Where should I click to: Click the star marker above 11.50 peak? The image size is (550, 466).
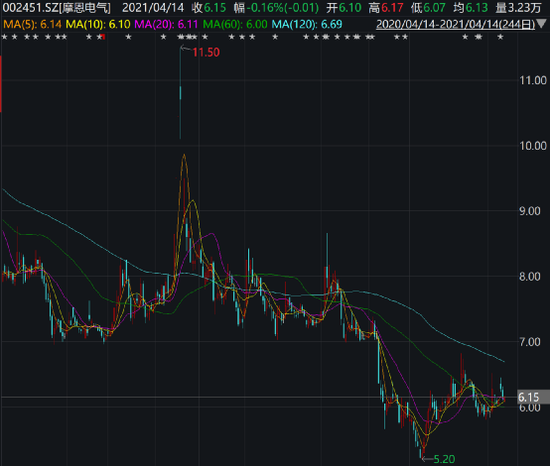(181, 37)
